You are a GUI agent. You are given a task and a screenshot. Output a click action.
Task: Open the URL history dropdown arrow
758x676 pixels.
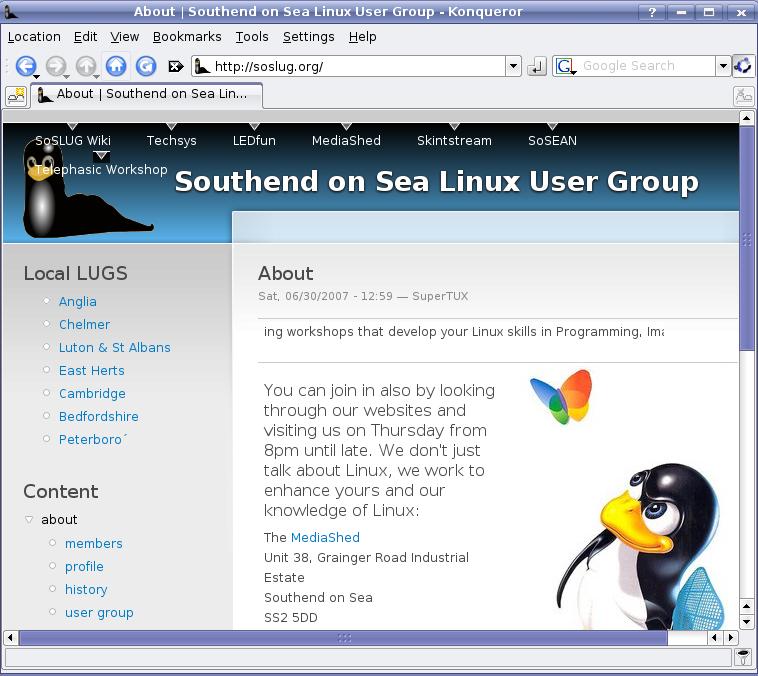point(513,66)
